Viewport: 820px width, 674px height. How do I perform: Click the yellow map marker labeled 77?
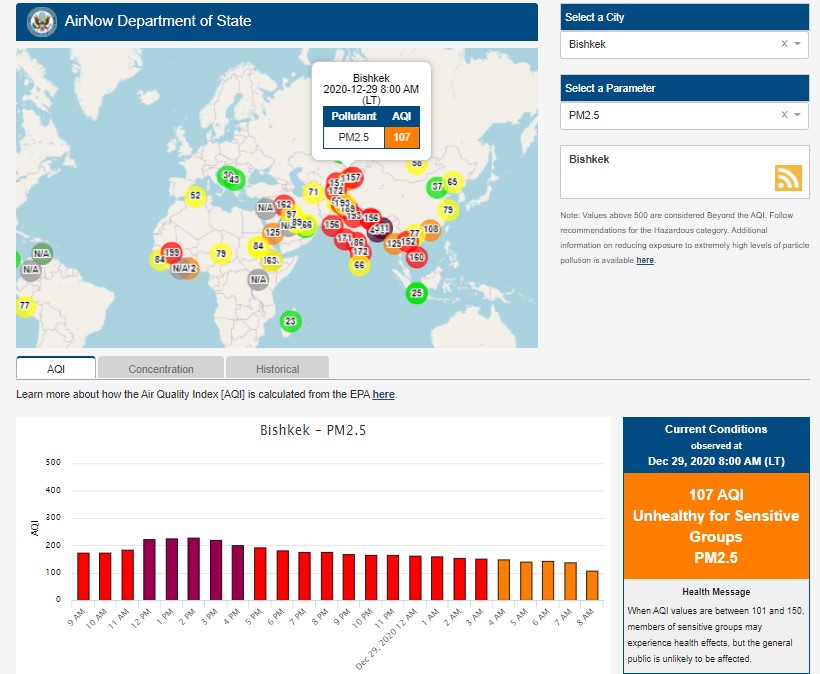25,305
